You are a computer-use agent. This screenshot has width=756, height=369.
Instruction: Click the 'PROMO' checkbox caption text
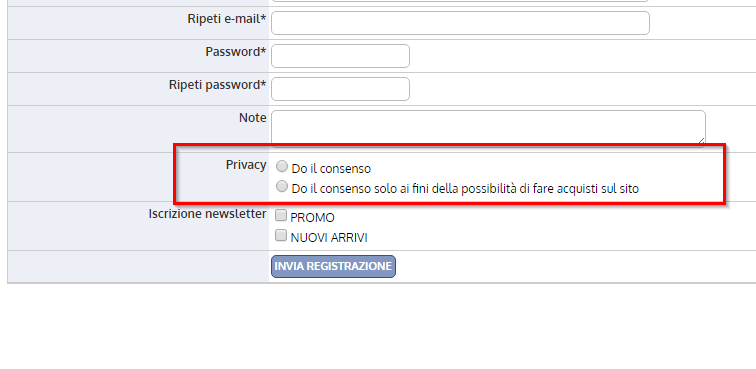coord(312,218)
